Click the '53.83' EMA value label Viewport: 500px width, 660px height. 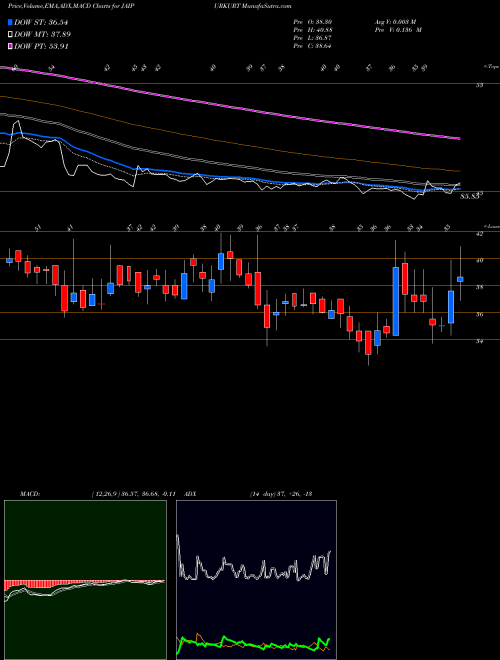coord(470,196)
